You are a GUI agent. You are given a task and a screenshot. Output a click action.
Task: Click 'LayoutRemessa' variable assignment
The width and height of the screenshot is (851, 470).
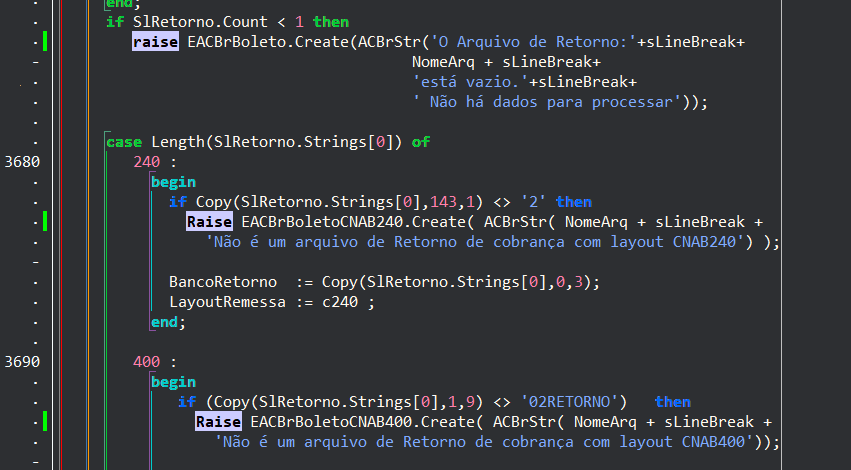[x=227, y=302]
